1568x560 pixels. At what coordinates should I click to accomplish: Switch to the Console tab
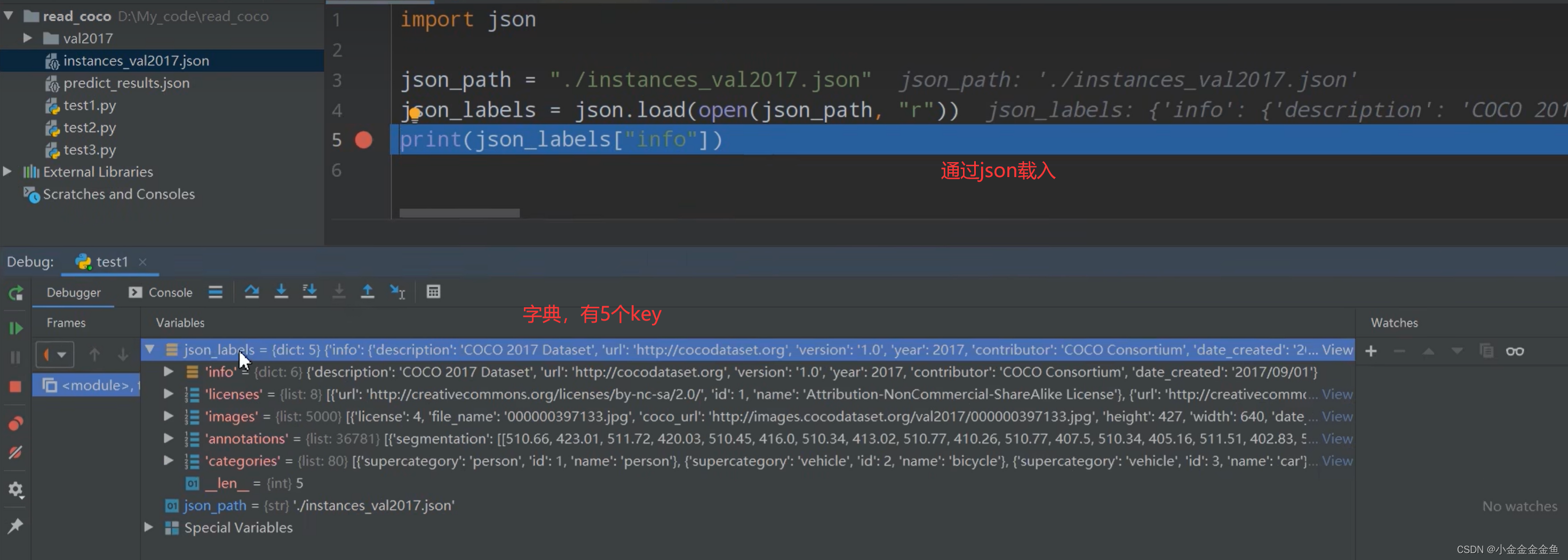(x=161, y=292)
